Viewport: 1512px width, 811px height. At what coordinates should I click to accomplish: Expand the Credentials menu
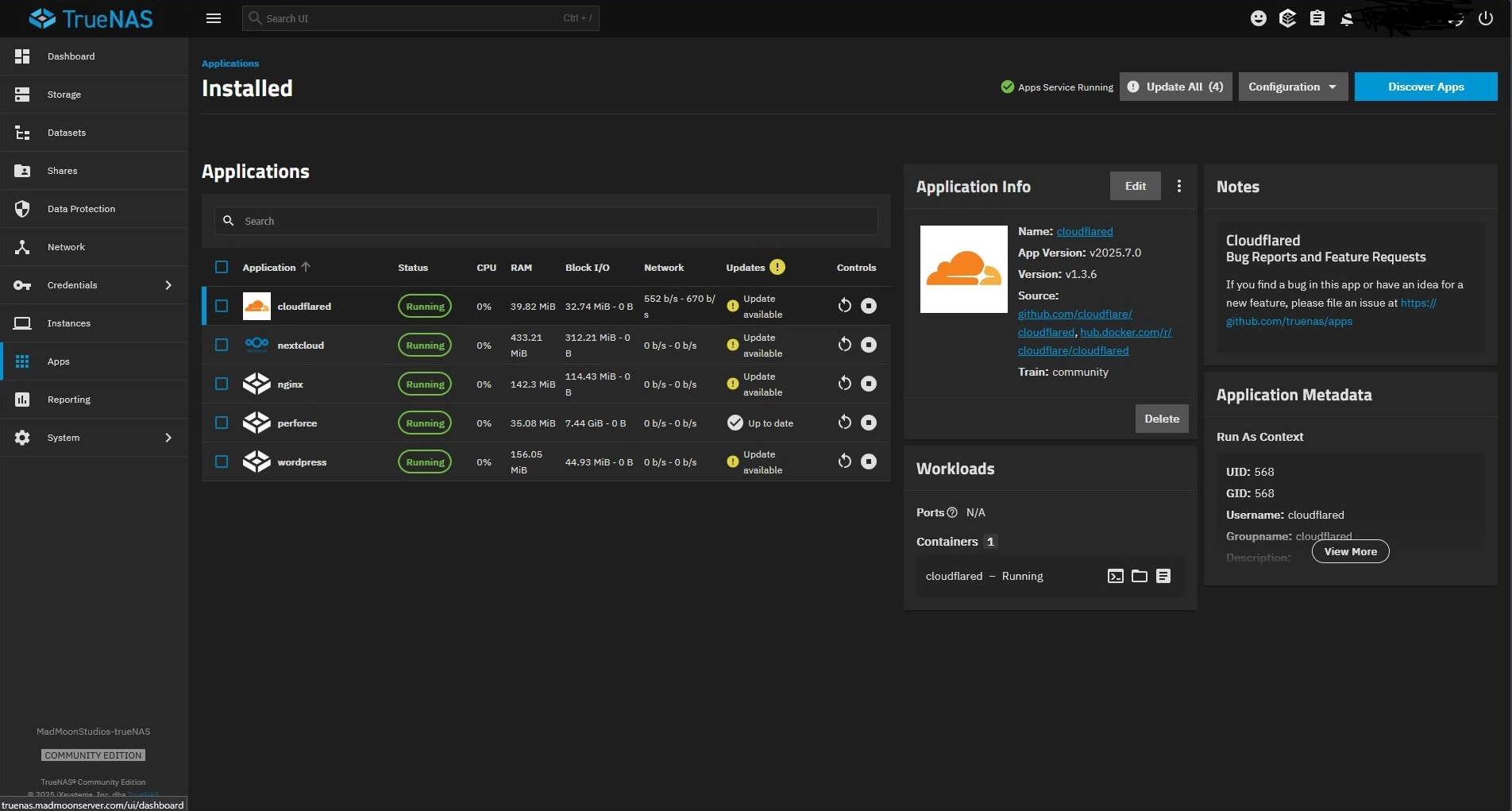(94, 285)
